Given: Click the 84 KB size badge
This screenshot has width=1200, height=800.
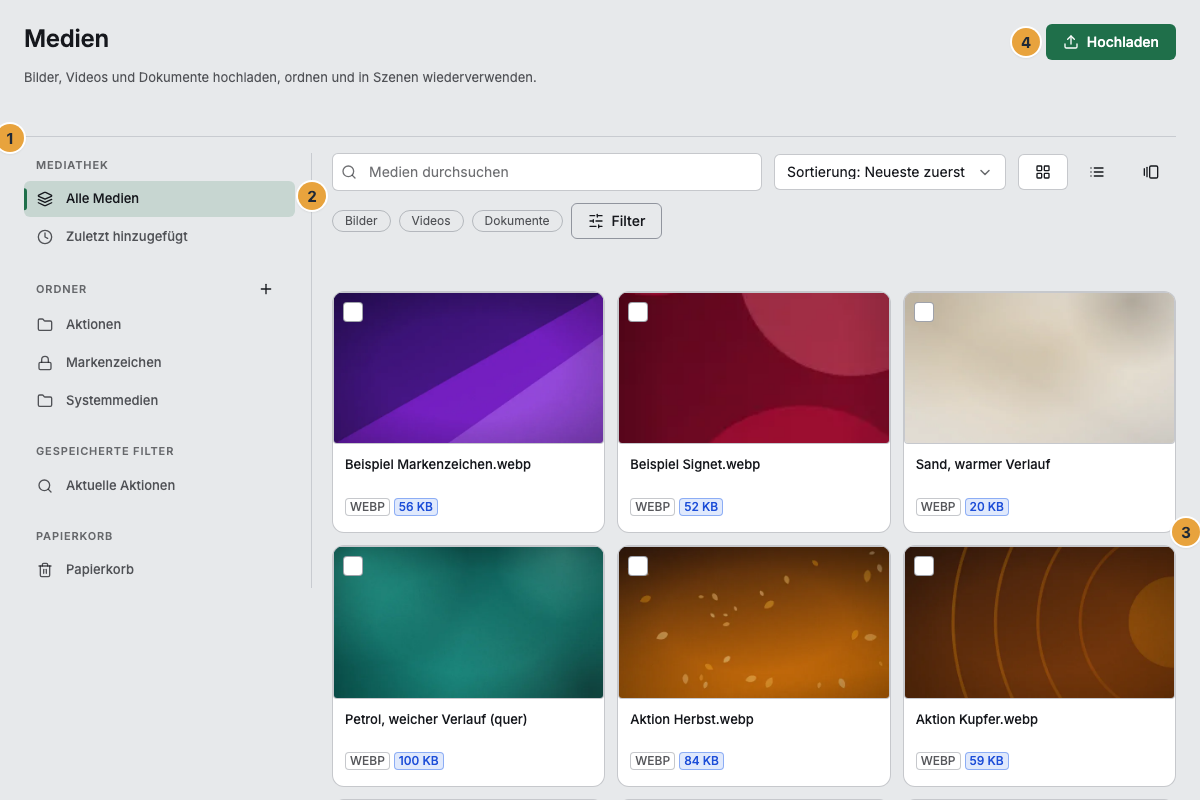Looking at the screenshot, I should (x=701, y=761).
